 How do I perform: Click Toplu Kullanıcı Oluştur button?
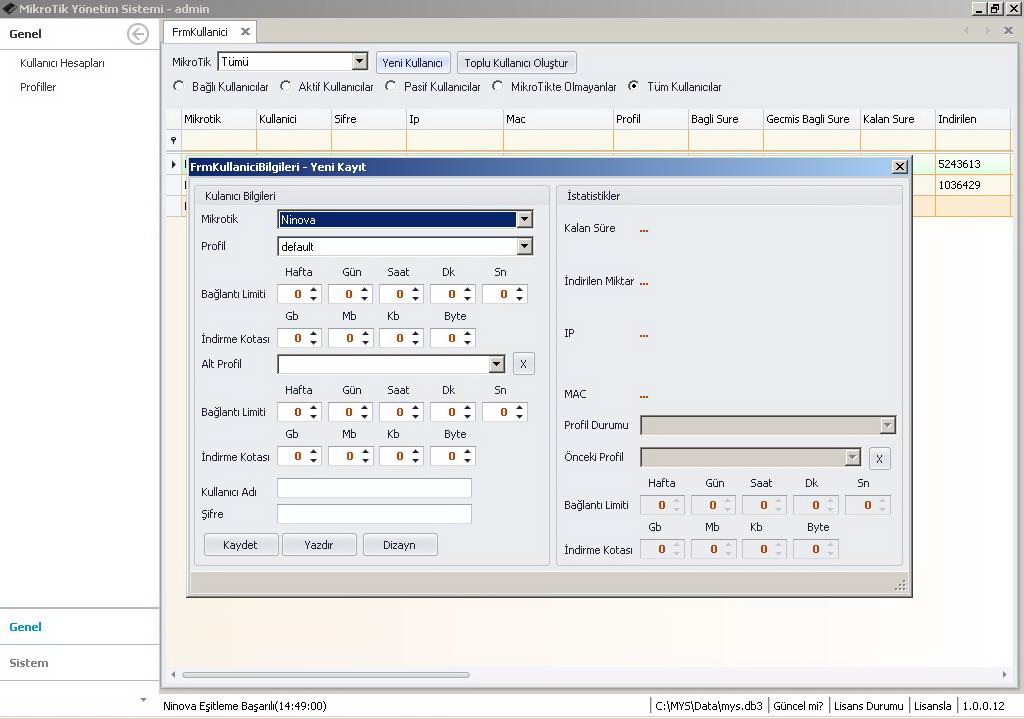pyautogui.click(x=517, y=63)
